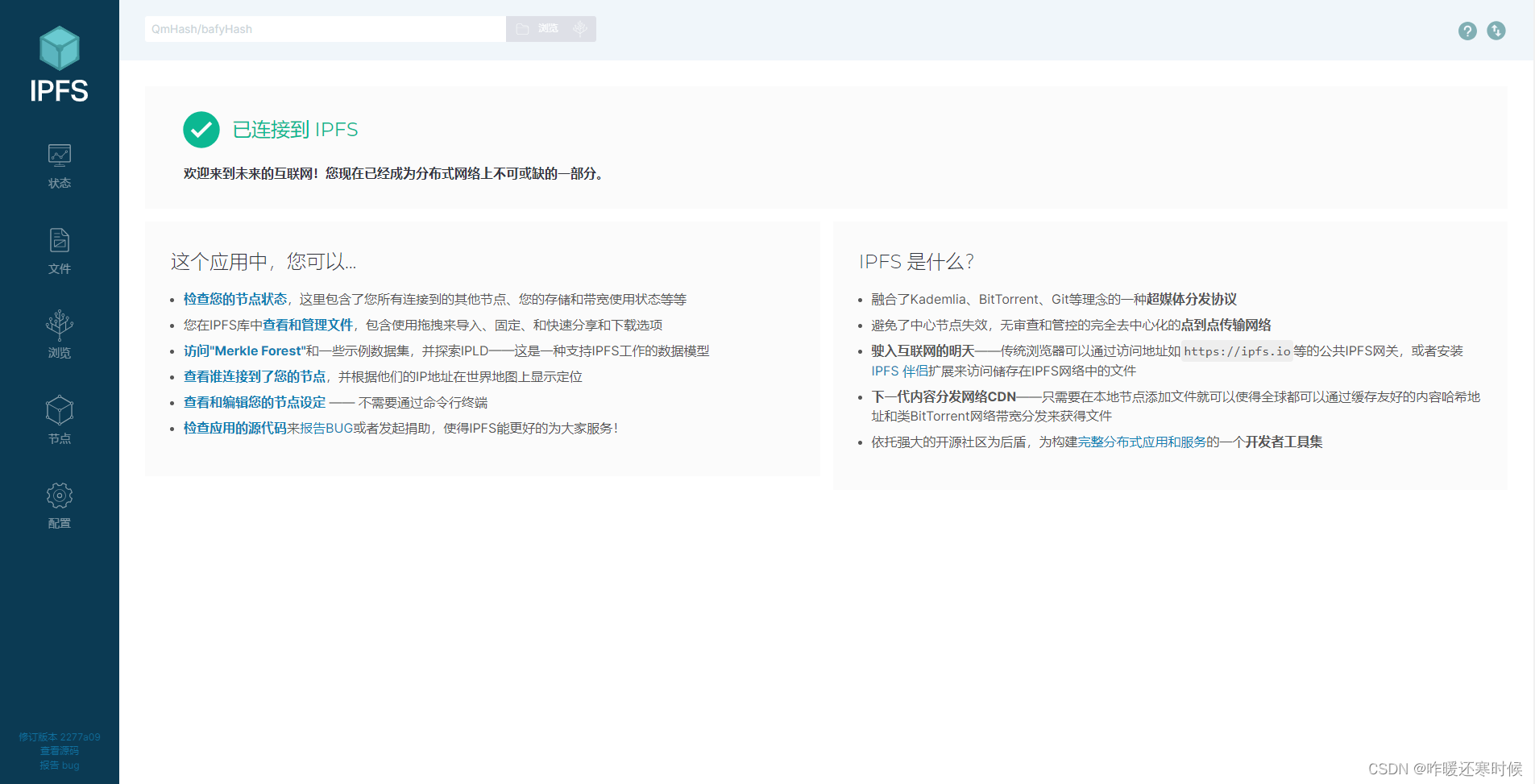Open the 检查您的节点状态 link
Viewport: 1535px width, 784px height.
click(x=235, y=299)
